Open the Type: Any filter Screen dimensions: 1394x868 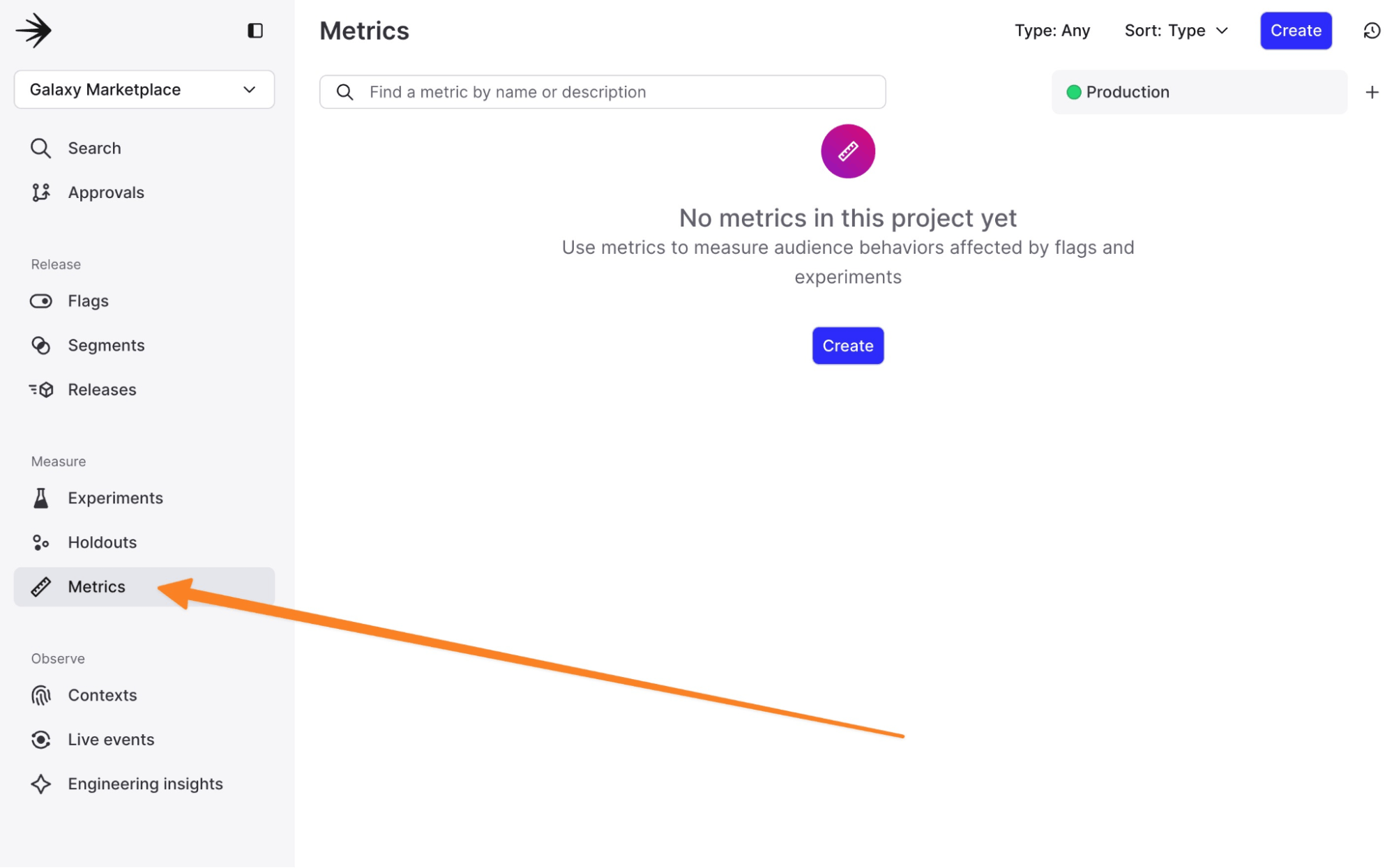point(1052,31)
